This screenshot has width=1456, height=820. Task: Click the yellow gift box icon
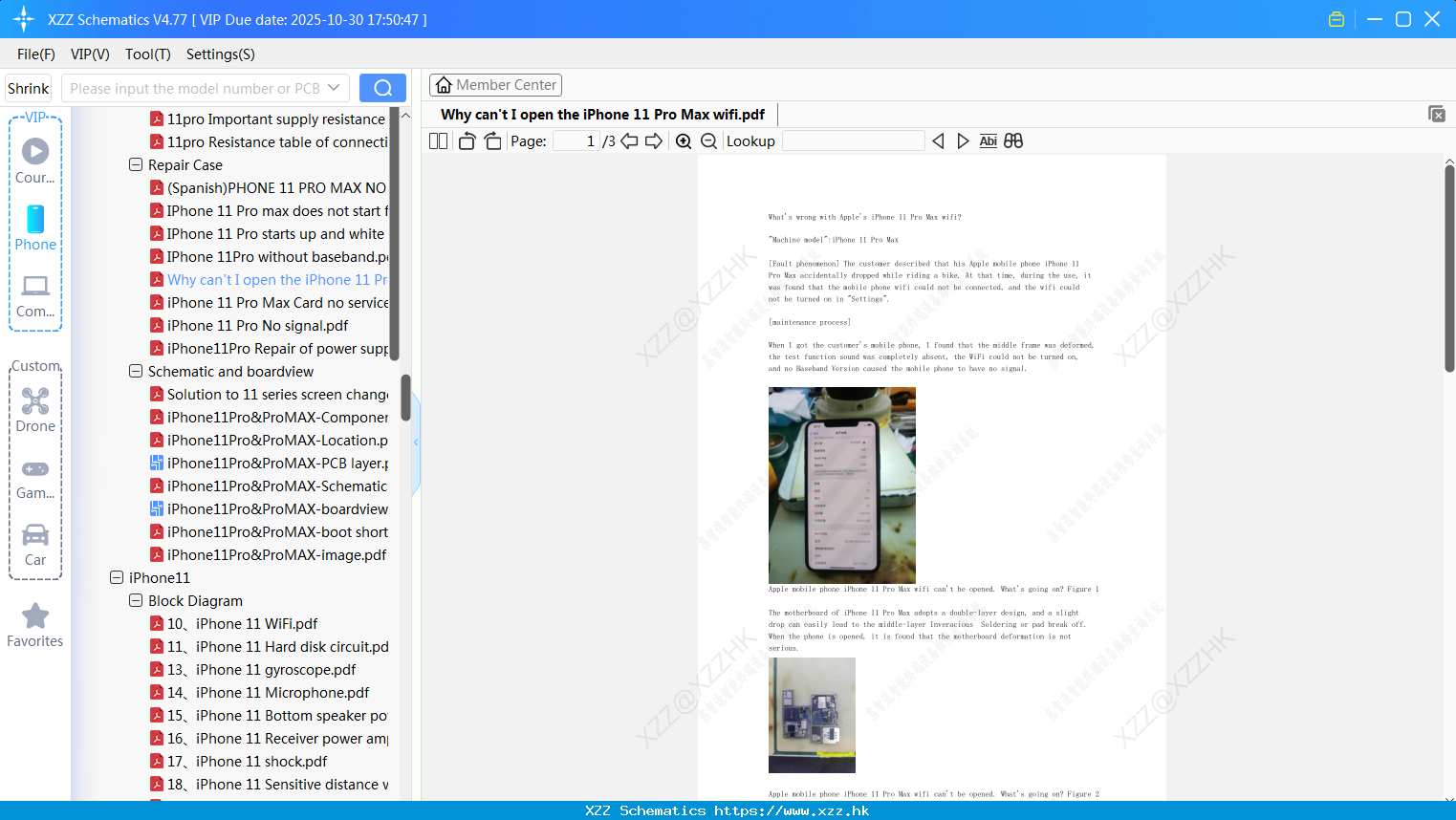tap(1336, 19)
